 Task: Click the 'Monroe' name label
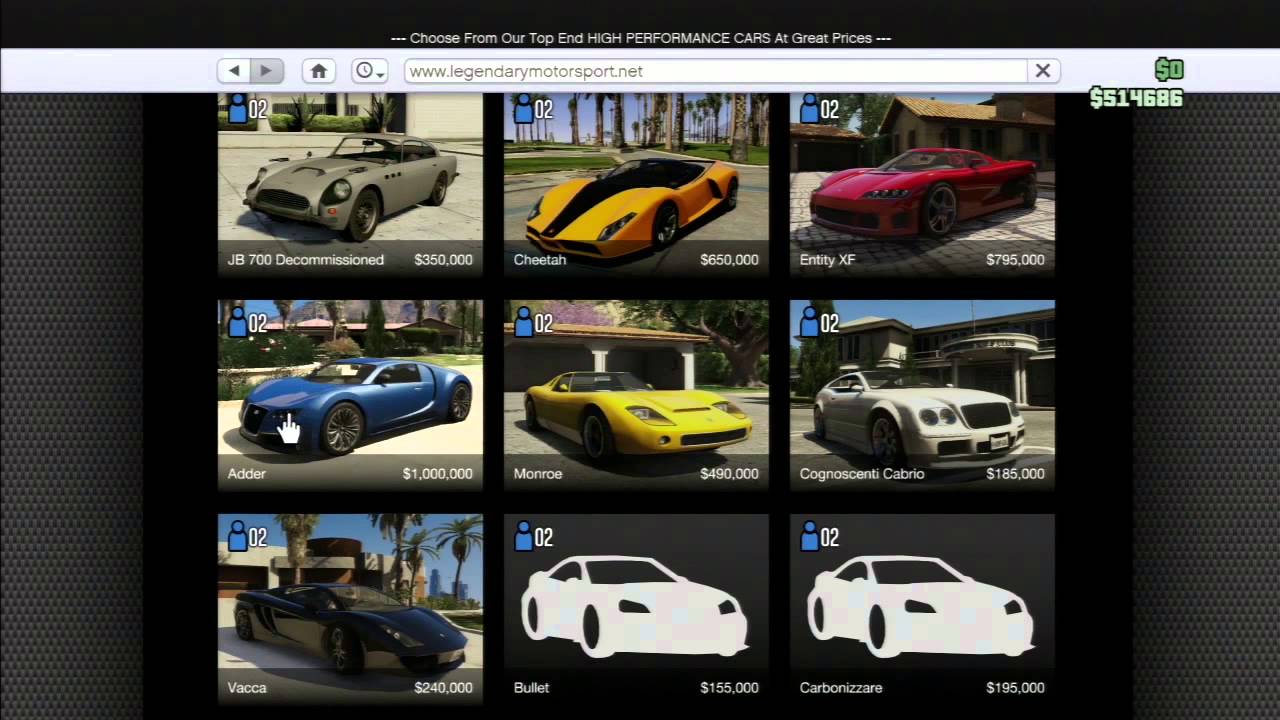pos(538,474)
